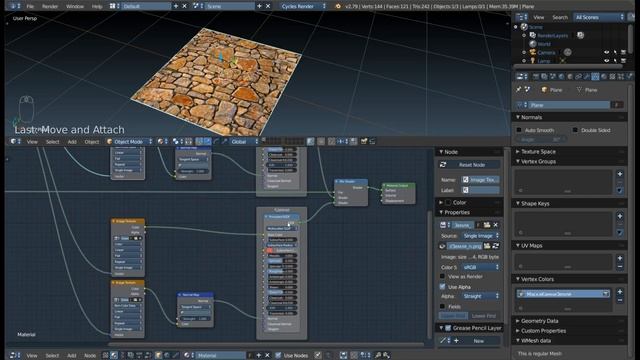
Task: Click New grease pencil layer button
Action: click(x=479, y=341)
